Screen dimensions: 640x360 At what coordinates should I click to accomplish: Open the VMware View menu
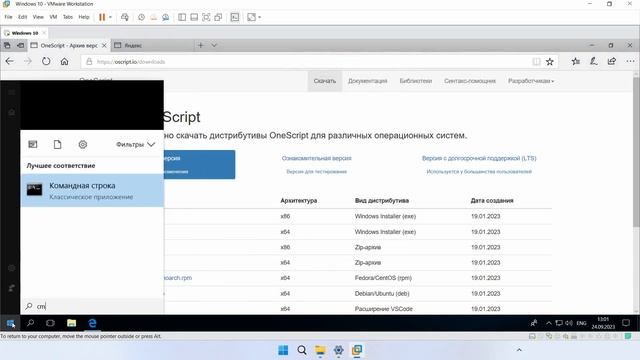(x=38, y=17)
